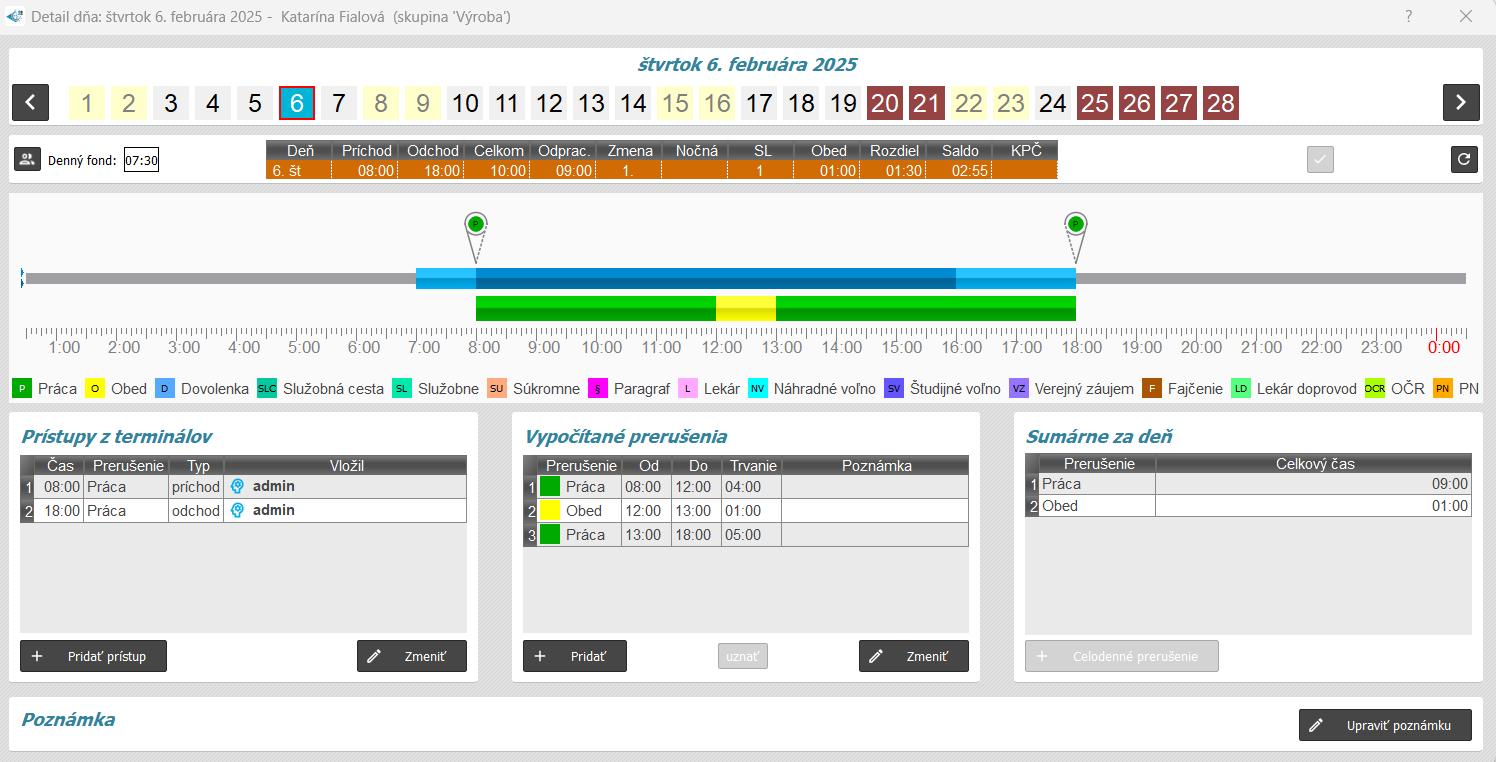This screenshot has width=1496, height=762.
Task: Select day 20 in the calendar strip
Action: tap(884, 103)
